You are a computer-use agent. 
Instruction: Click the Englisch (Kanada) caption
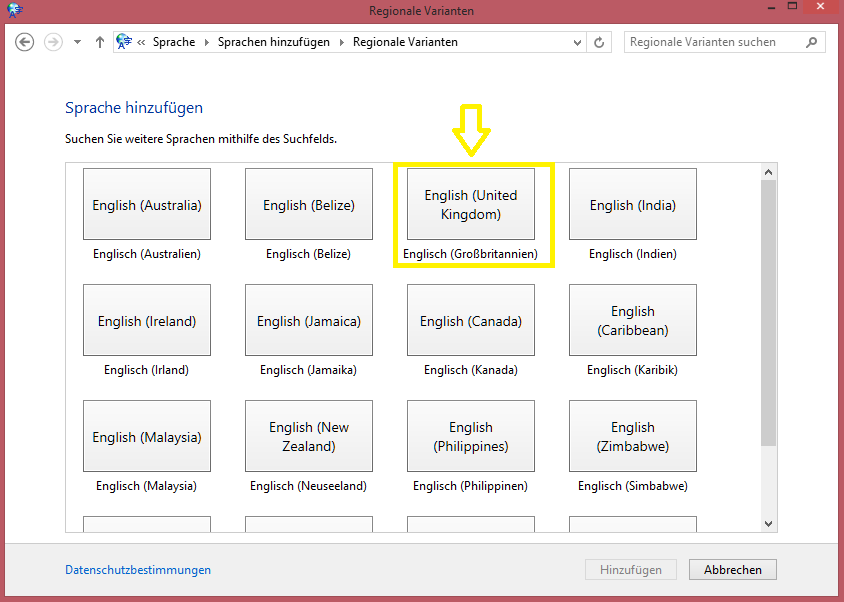[x=471, y=370]
